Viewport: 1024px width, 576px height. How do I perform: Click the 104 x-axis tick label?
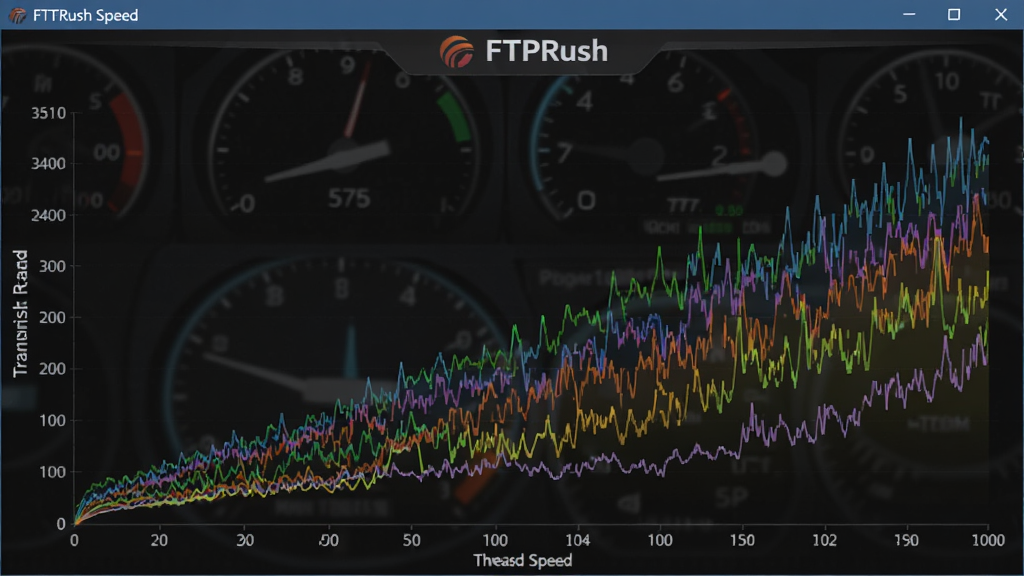[x=578, y=540]
